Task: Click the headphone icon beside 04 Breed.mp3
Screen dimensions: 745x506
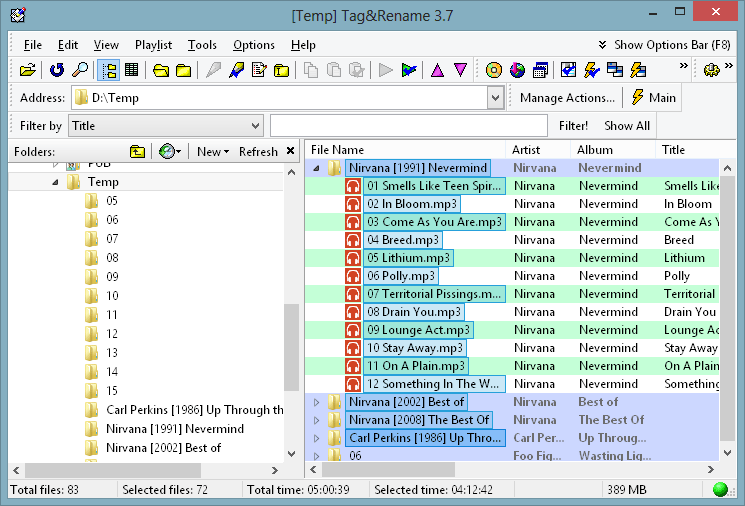Action: point(353,240)
